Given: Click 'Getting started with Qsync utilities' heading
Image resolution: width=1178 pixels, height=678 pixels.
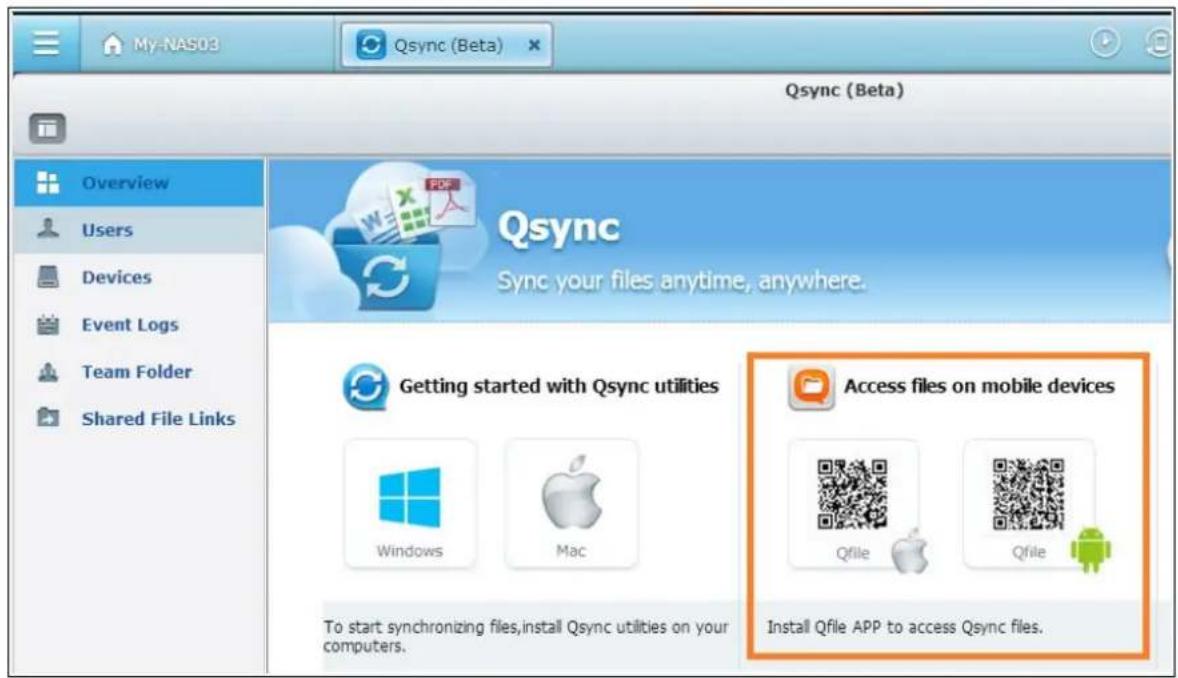Looking at the screenshot, I should [x=559, y=386].
